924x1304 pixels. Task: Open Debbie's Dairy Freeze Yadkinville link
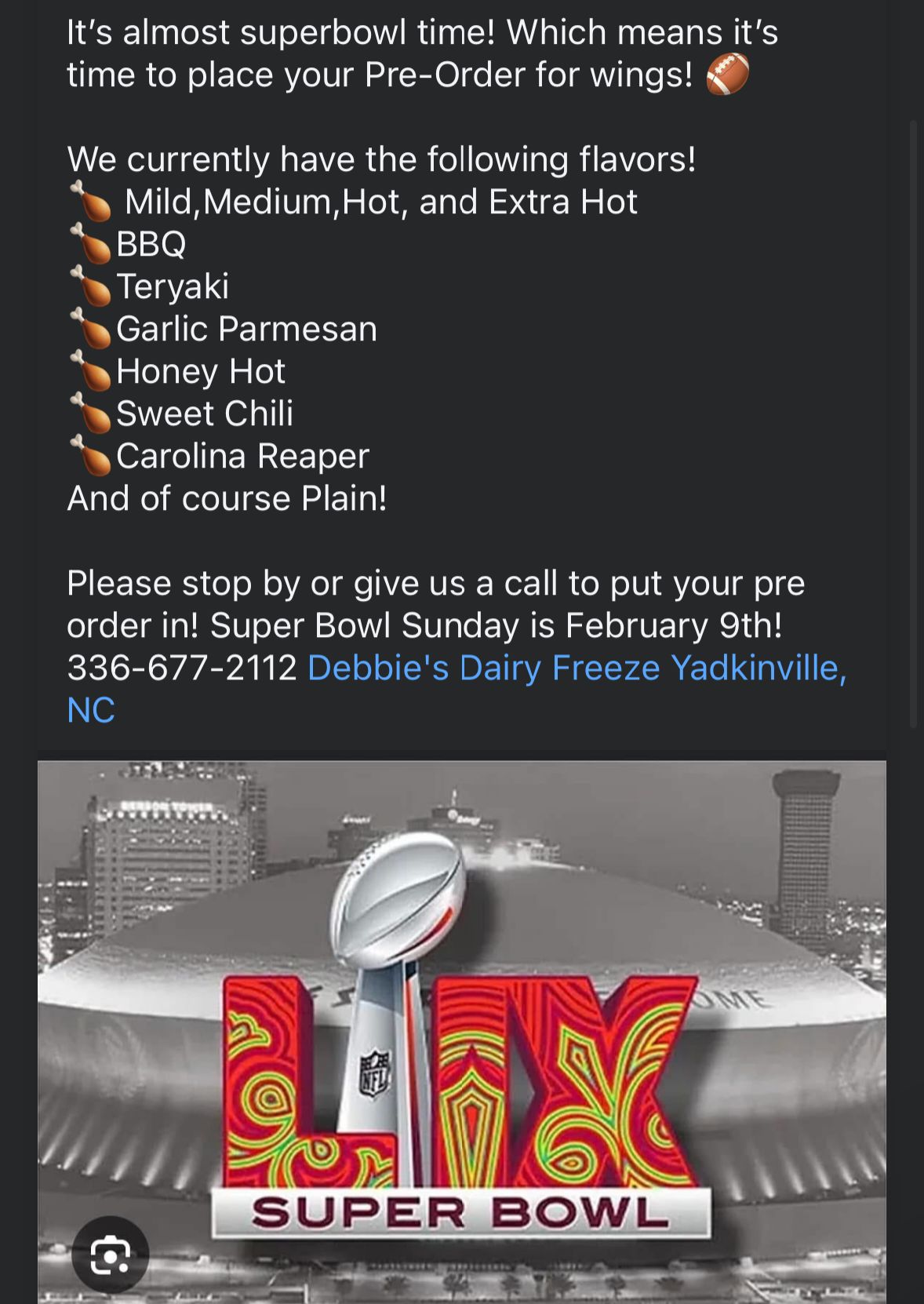pos(457,689)
